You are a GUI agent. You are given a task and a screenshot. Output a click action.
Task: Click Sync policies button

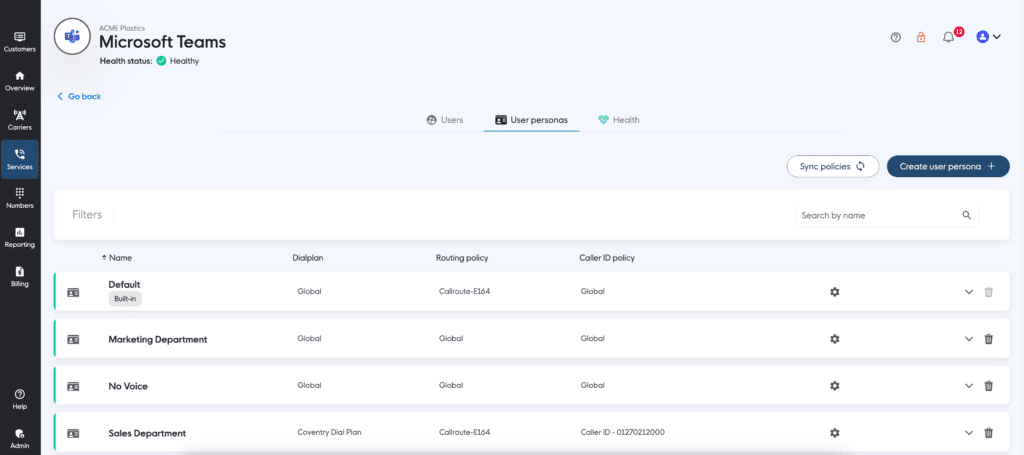(833, 166)
